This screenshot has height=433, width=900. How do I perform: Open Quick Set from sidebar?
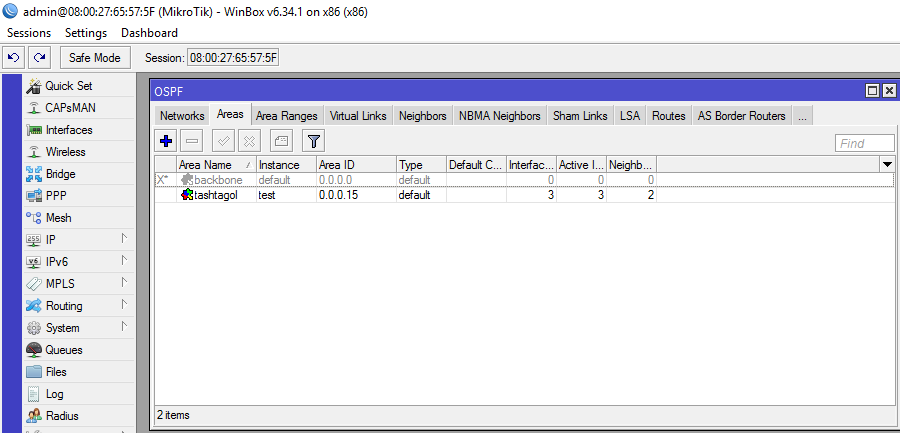tap(68, 86)
